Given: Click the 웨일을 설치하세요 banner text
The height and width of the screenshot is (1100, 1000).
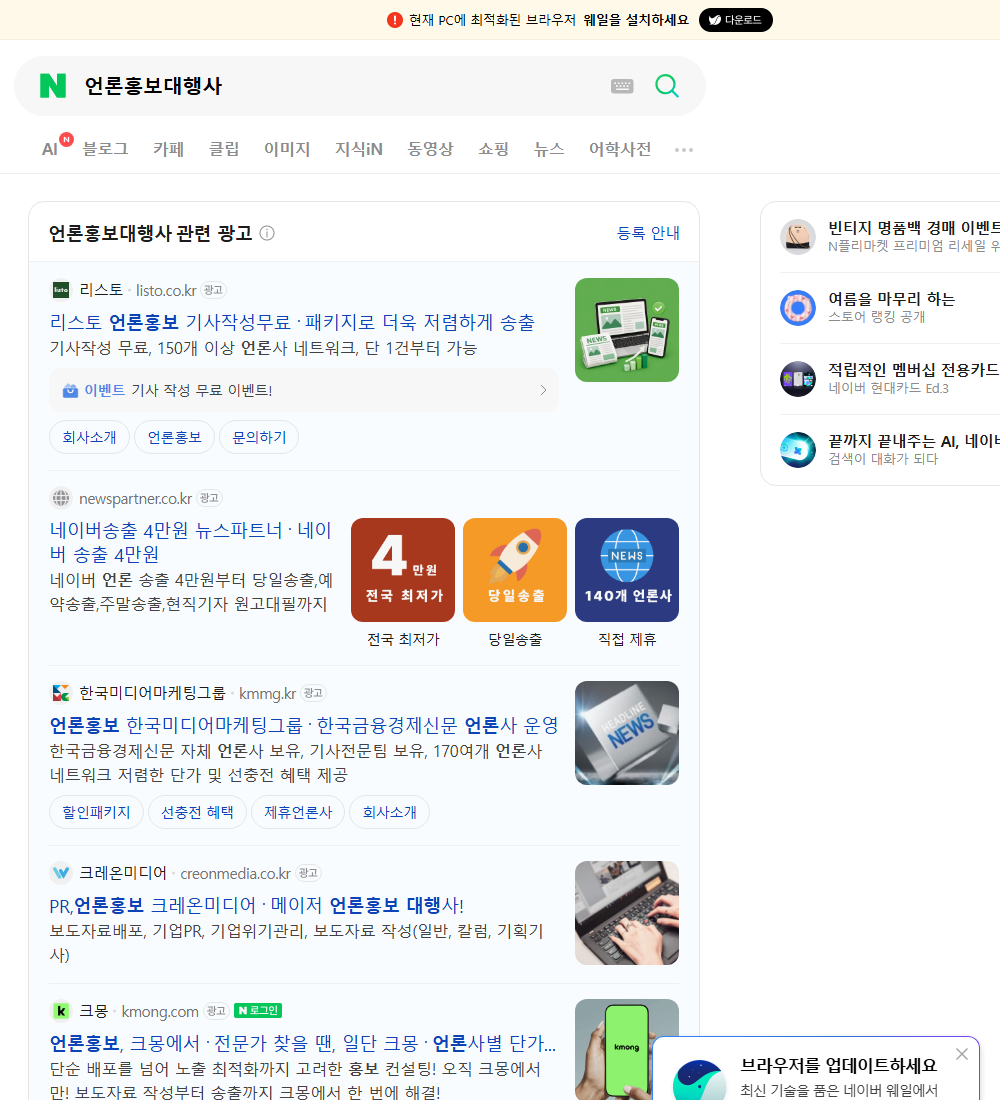Looking at the screenshot, I should click(636, 20).
